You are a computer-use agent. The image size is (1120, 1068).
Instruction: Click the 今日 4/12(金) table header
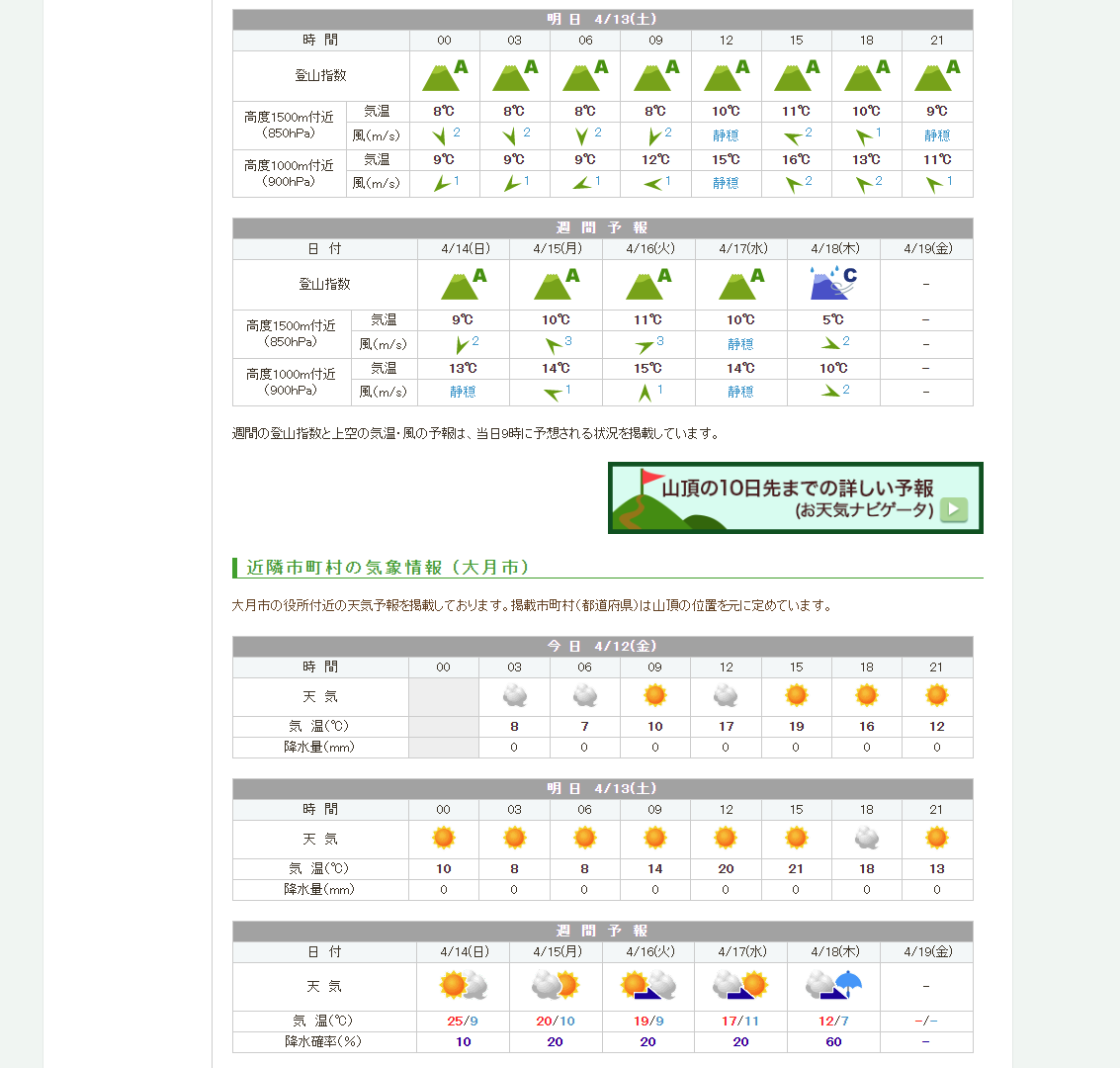tap(602, 646)
